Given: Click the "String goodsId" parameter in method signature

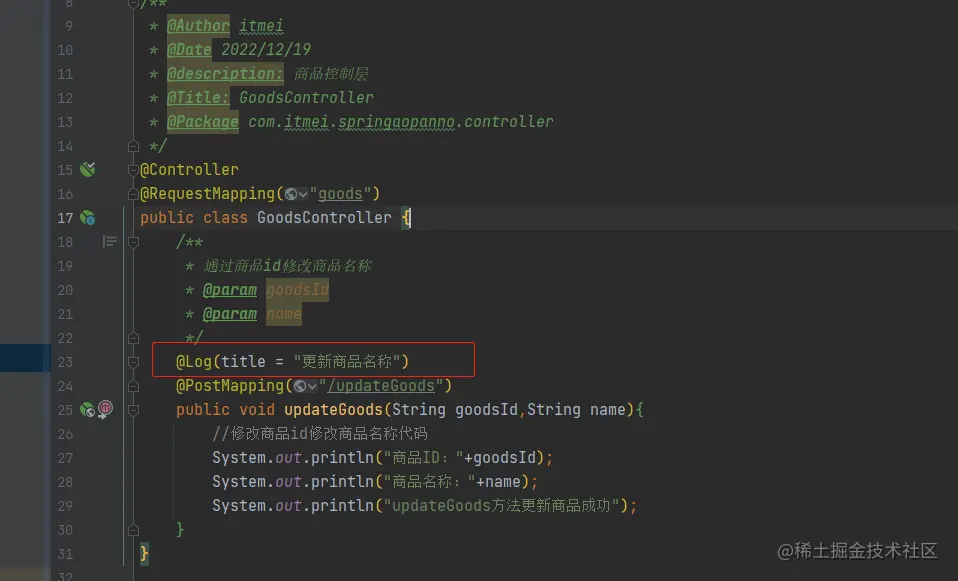Looking at the screenshot, I should pyautogui.click(x=455, y=409).
